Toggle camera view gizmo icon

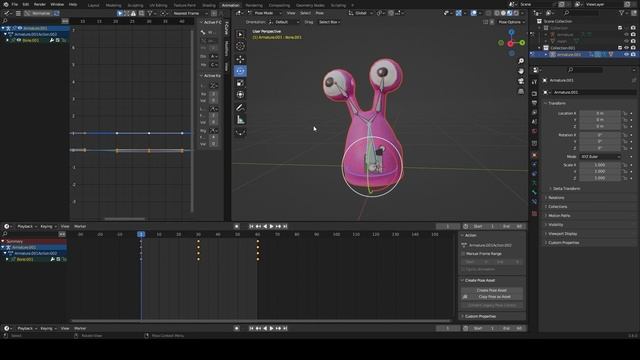(x=521, y=81)
